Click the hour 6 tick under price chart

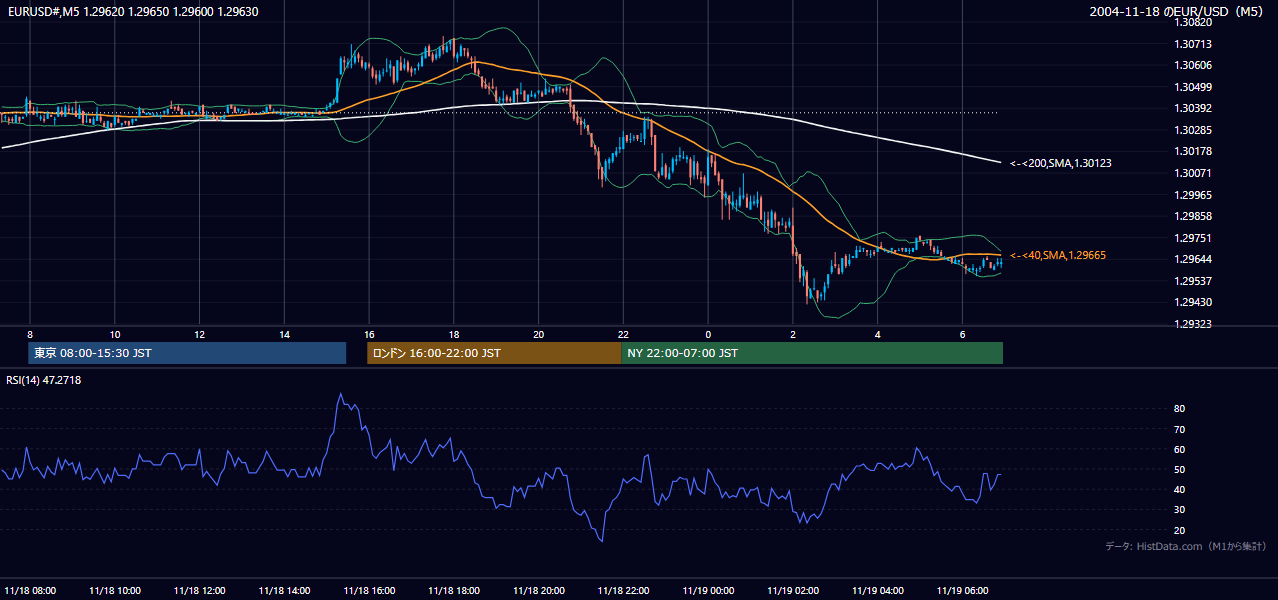[962, 334]
